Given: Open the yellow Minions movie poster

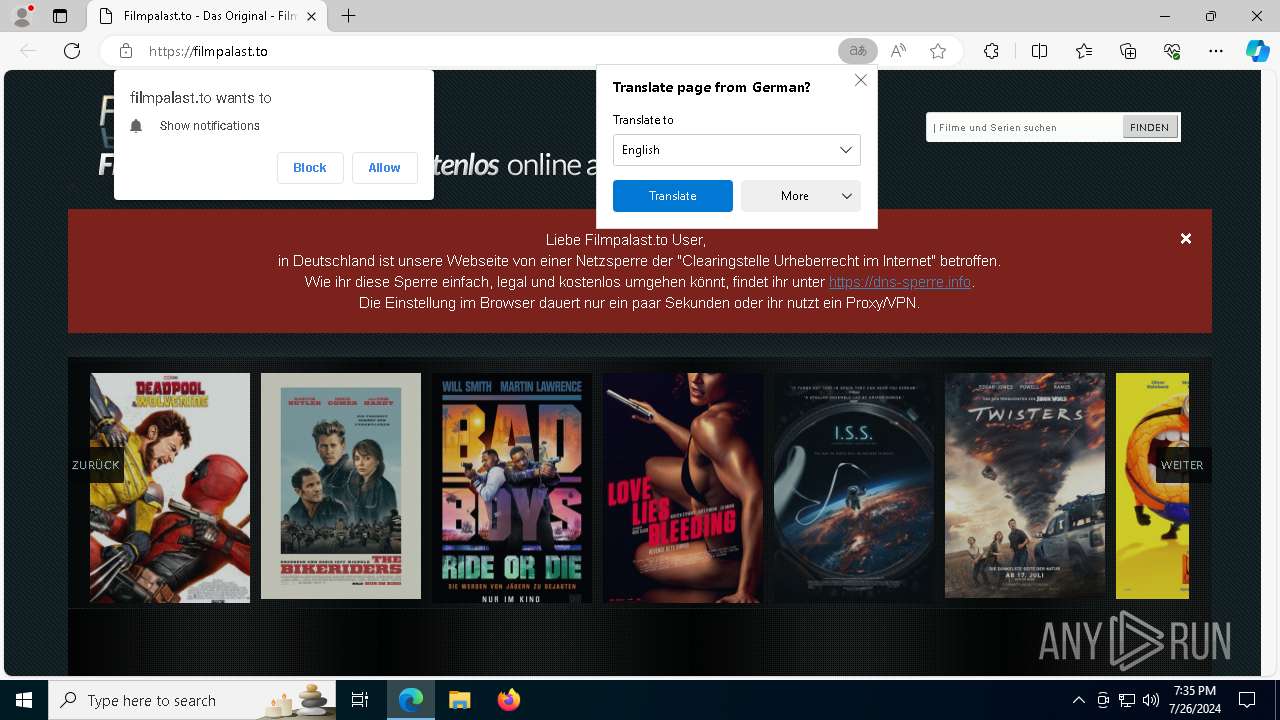Looking at the screenshot, I should click(x=1152, y=486).
